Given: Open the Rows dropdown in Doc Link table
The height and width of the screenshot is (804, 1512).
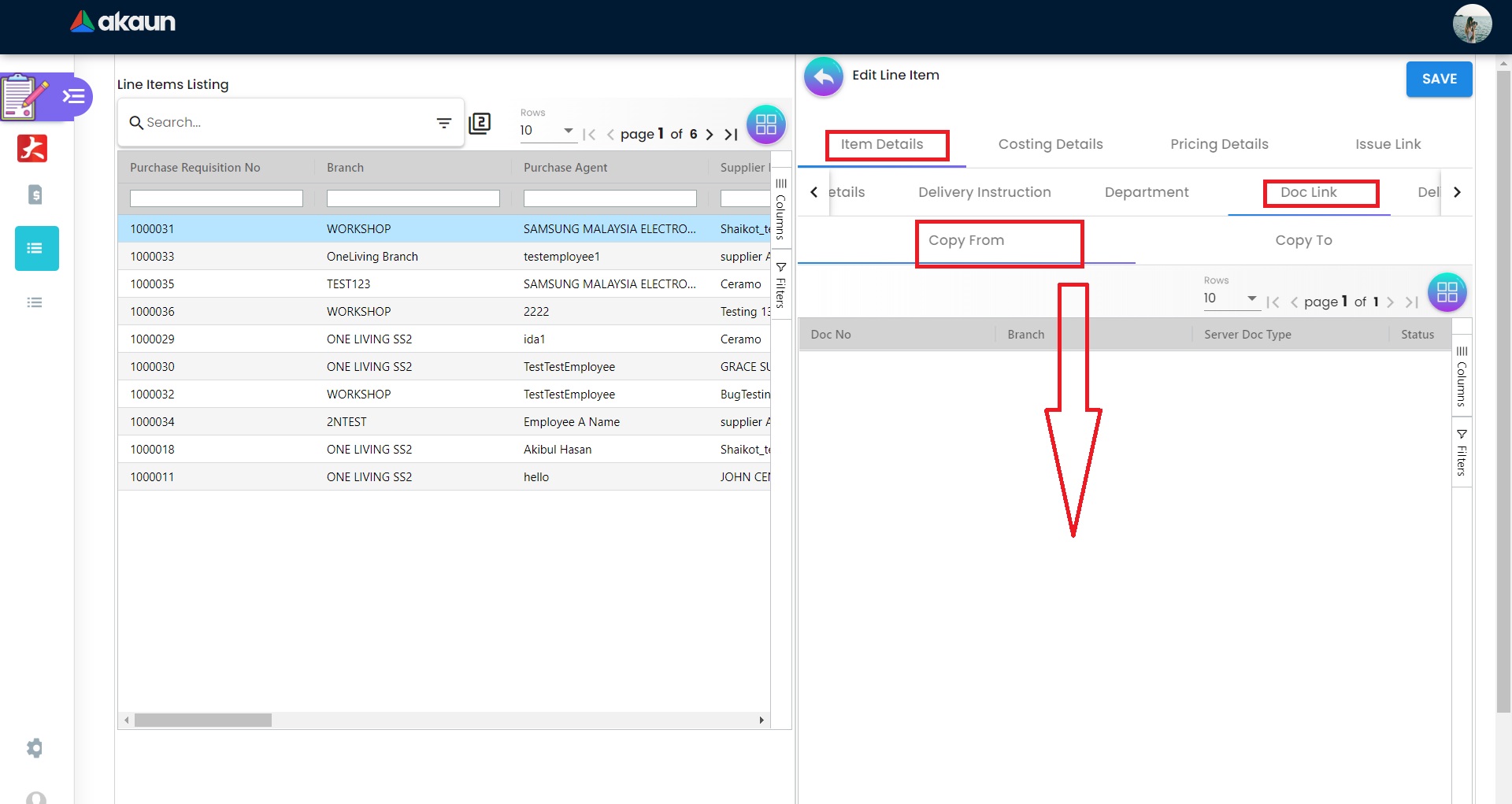Looking at the screenshot, I should [1230, 298].
